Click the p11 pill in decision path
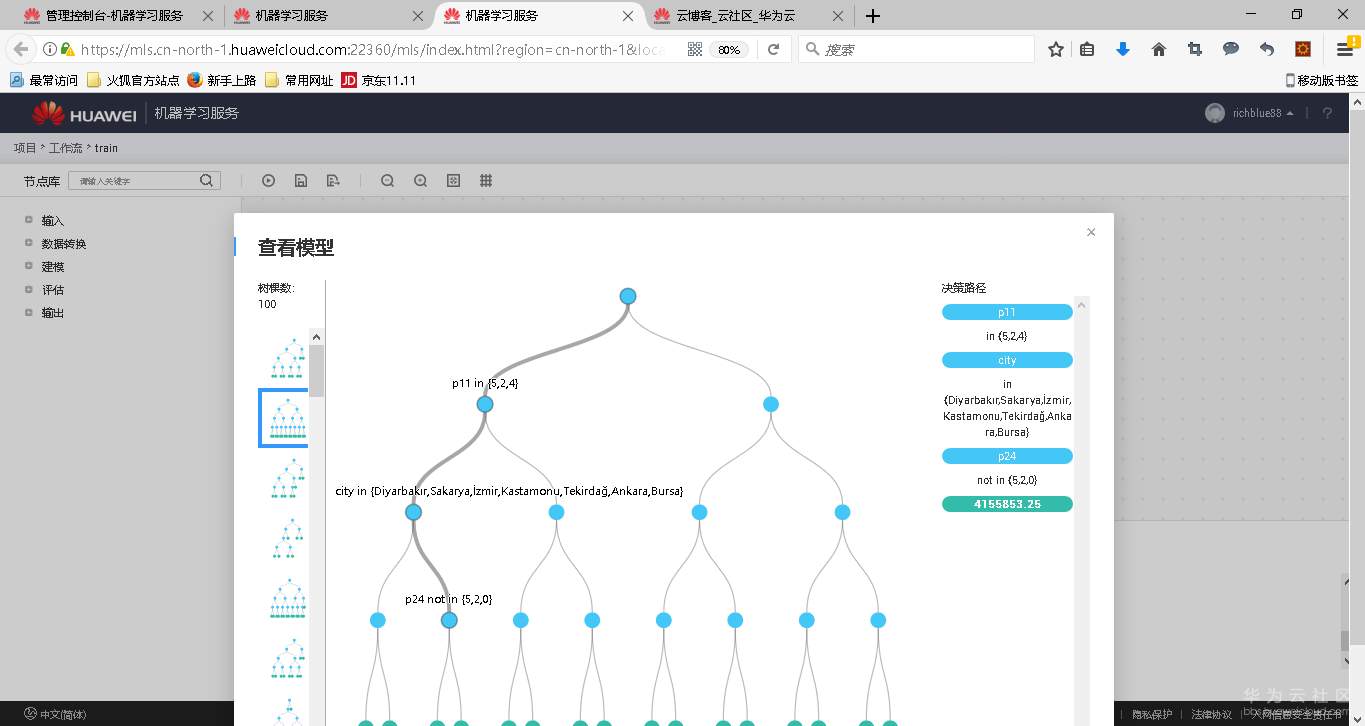Screen dimensions: 1365x726 pos(1007,312)
